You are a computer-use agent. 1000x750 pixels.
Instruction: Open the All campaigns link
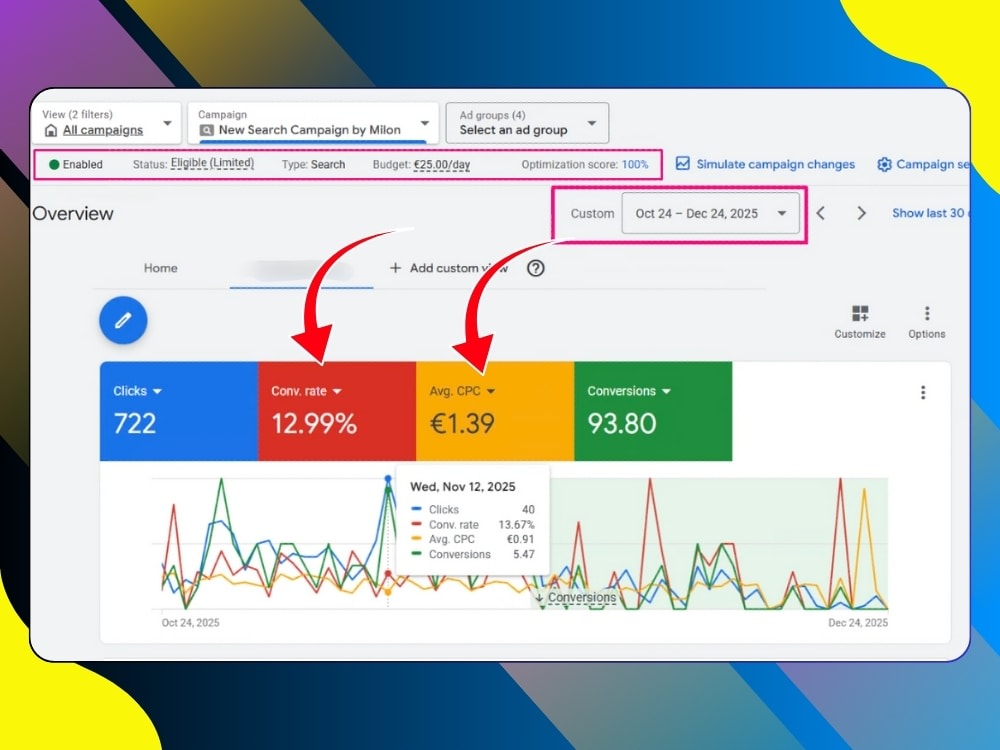[x=103, y=130]
